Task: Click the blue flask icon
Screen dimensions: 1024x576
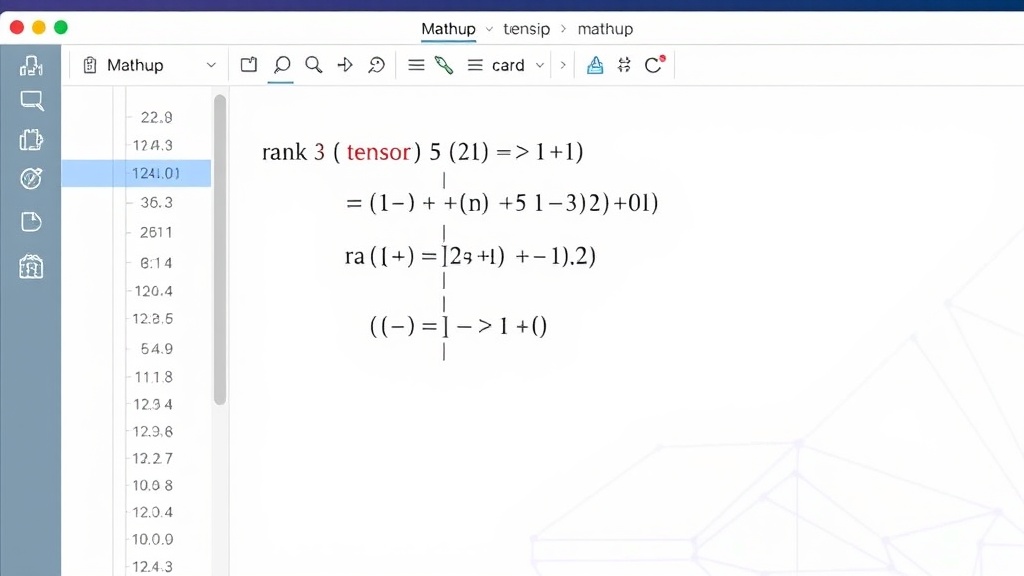Action: (595, 65)
